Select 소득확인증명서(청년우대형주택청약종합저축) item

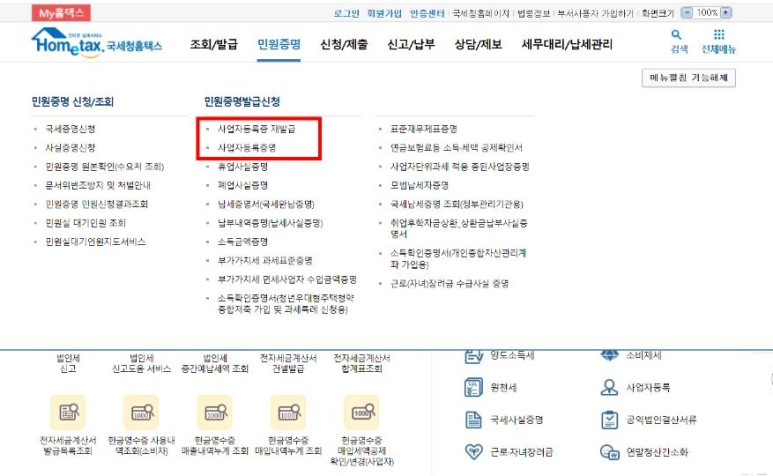285,304
